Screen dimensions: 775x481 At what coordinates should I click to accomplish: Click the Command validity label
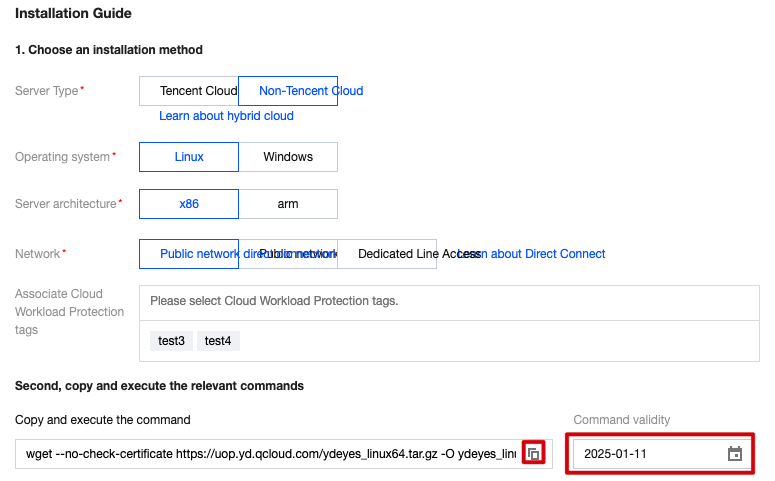[x=621, y=420]
